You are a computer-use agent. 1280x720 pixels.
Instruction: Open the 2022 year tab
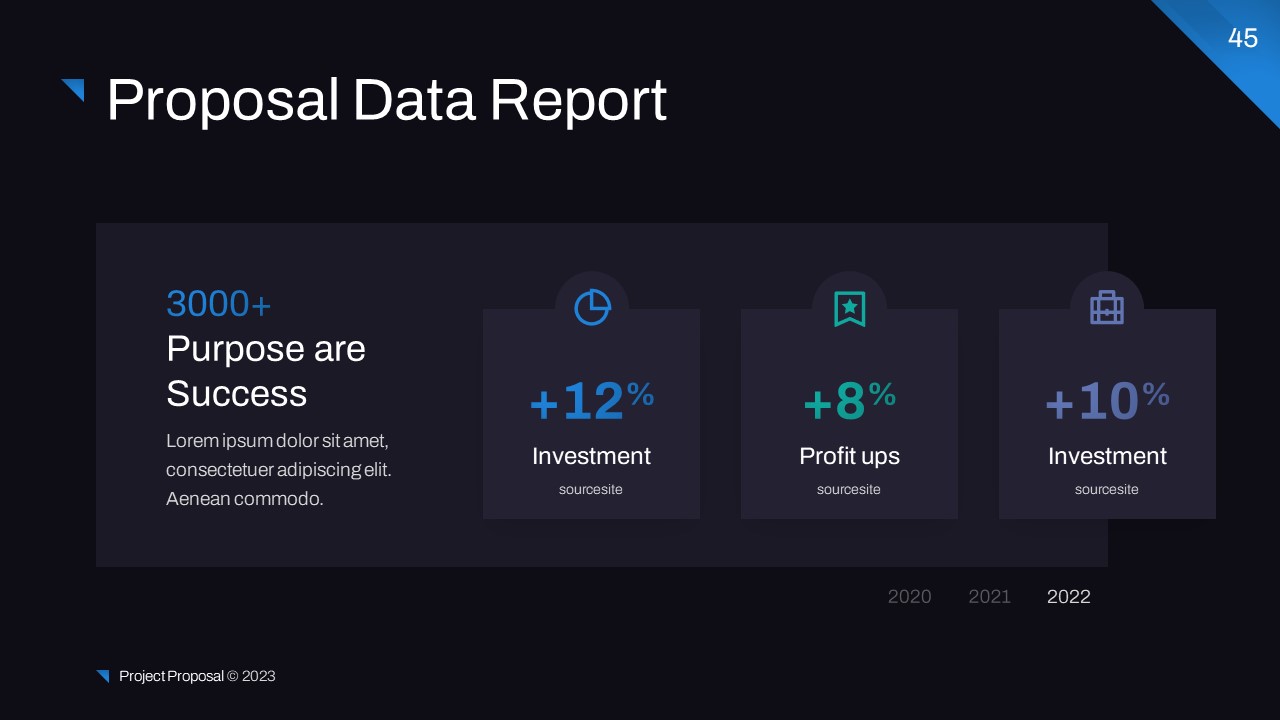coord(1068,597)
